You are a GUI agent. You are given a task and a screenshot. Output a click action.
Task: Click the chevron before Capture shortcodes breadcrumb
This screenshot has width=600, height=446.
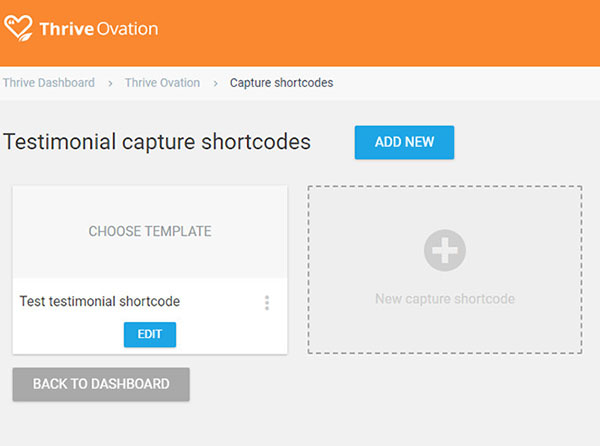pyautogui.click(x=215, y=83)
